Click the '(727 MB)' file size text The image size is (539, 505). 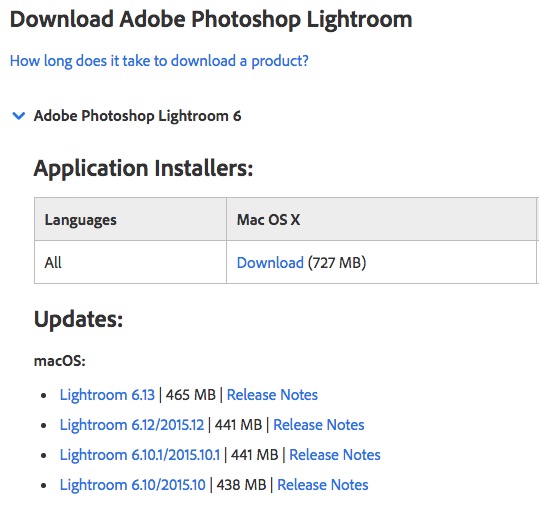[337, 263]
